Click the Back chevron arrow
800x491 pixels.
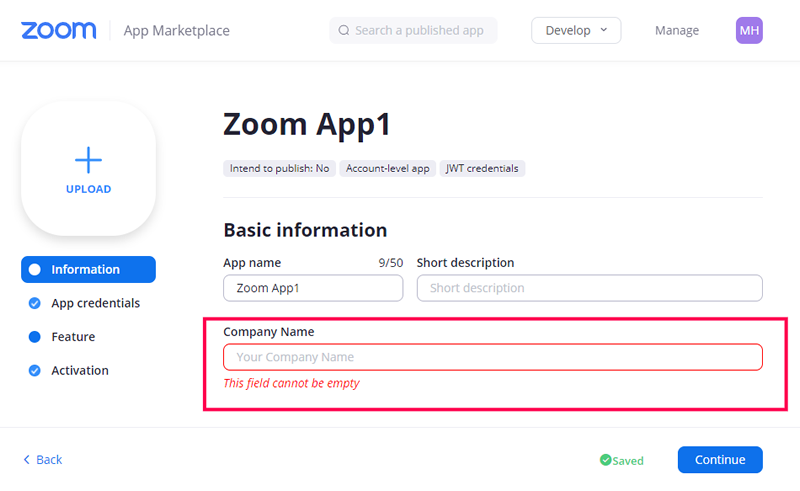coord(27,459)
